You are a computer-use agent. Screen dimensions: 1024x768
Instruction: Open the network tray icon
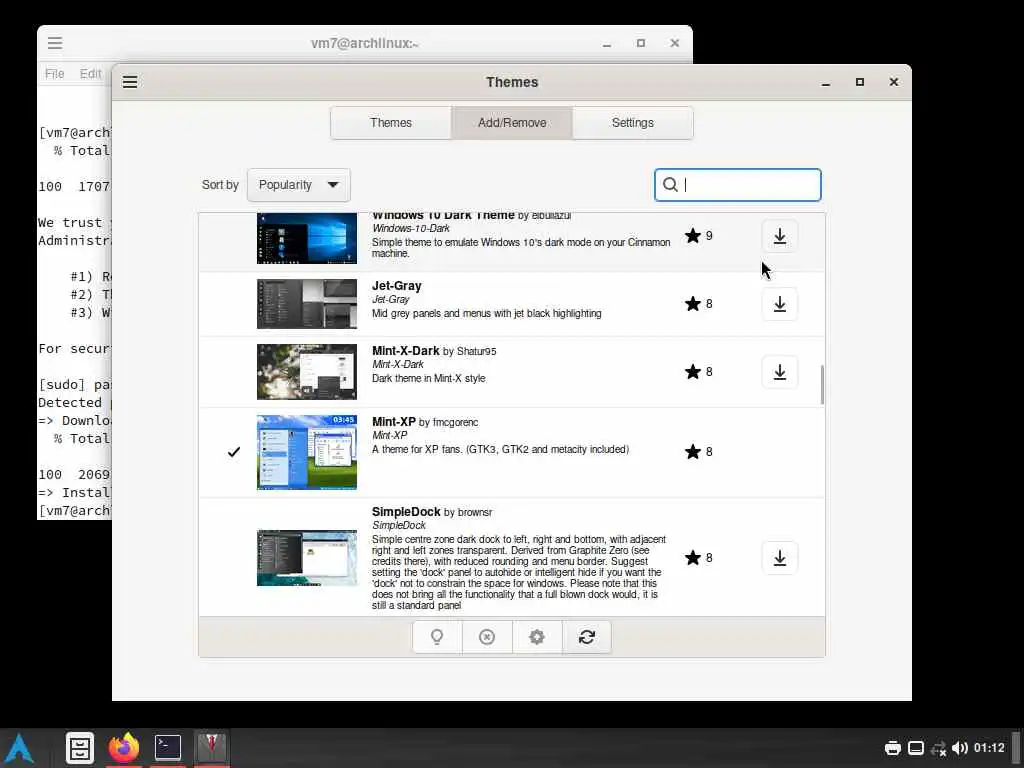939,748
